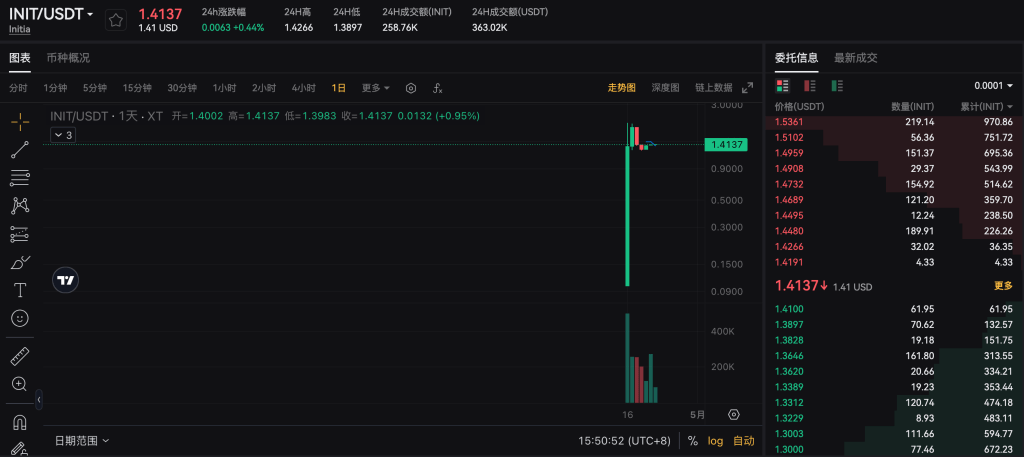1024x457 pixels.
Task: Click the 更多 link in order book
Action: point(1003,285)
